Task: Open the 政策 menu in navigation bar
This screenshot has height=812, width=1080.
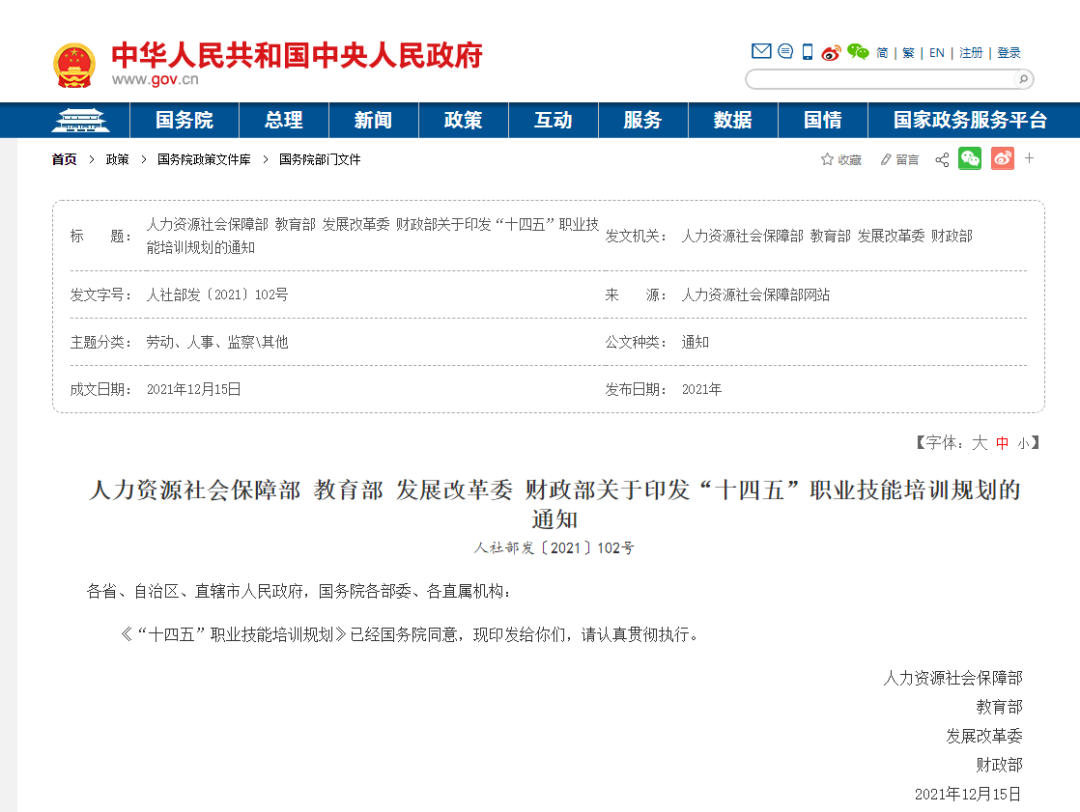Action: pyautogui.click(x=463, y=119)
